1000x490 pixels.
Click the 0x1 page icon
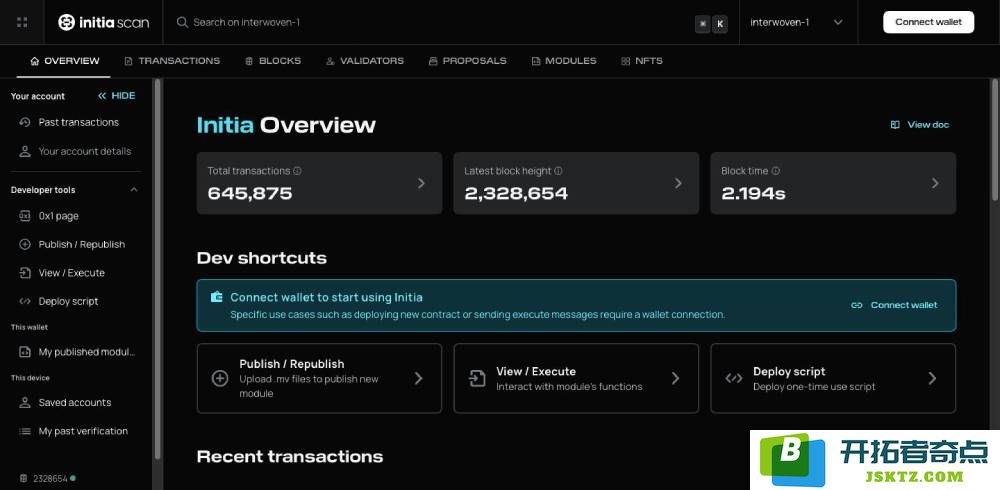25,216
